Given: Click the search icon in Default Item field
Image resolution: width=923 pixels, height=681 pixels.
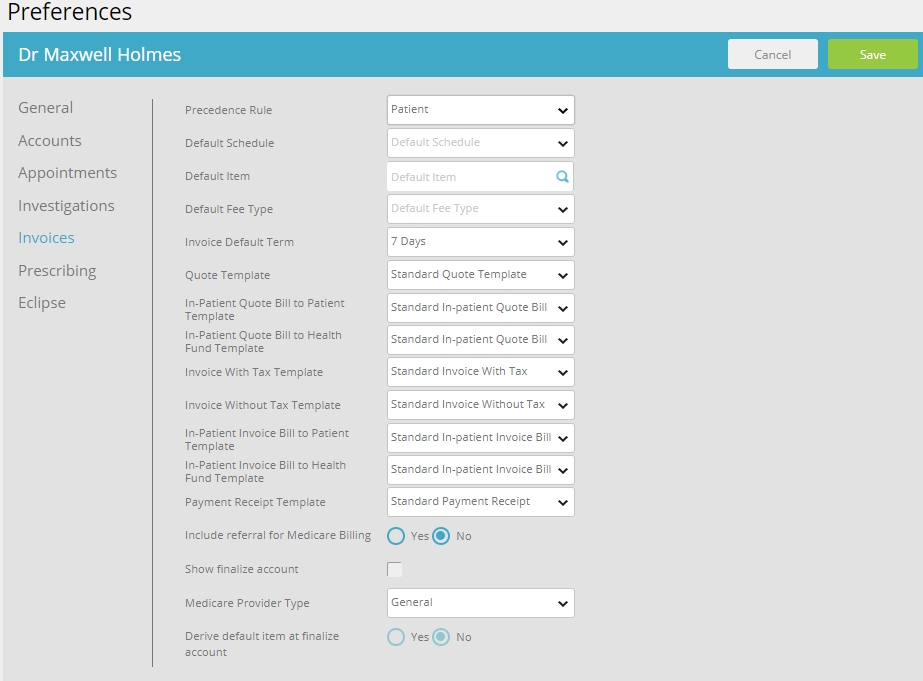Looking at the screenshot, I should coord(562,177).
